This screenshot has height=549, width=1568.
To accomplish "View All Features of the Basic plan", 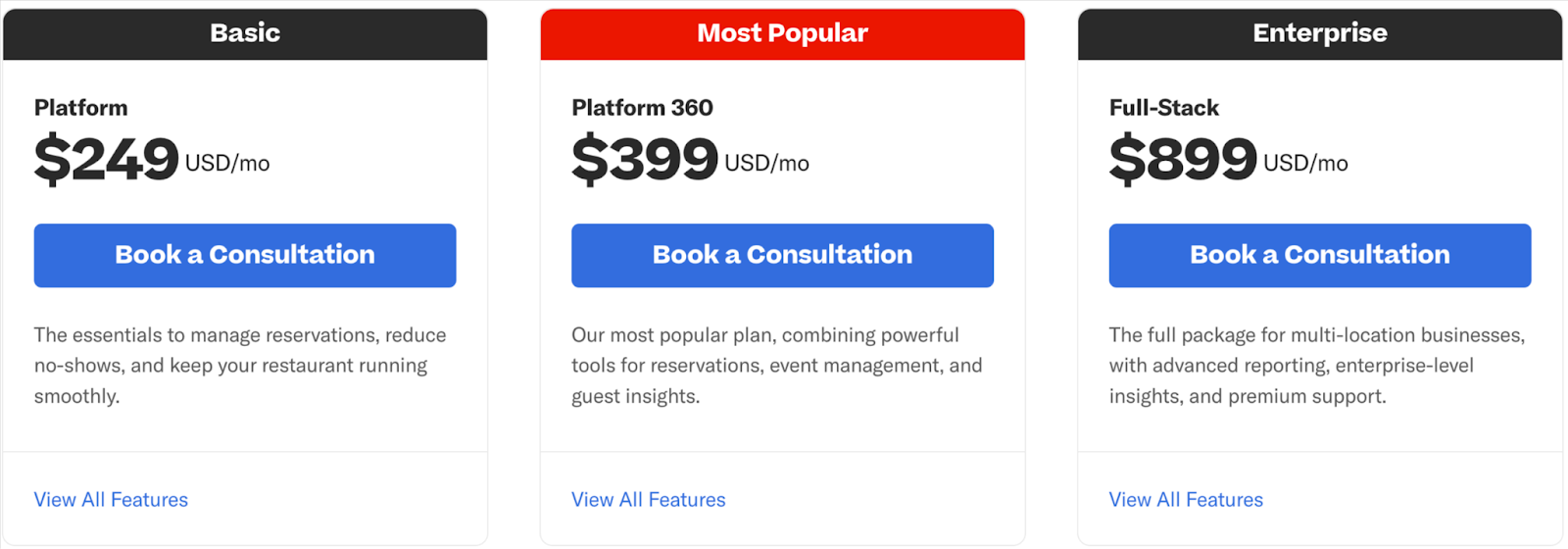I will (111, 500).
